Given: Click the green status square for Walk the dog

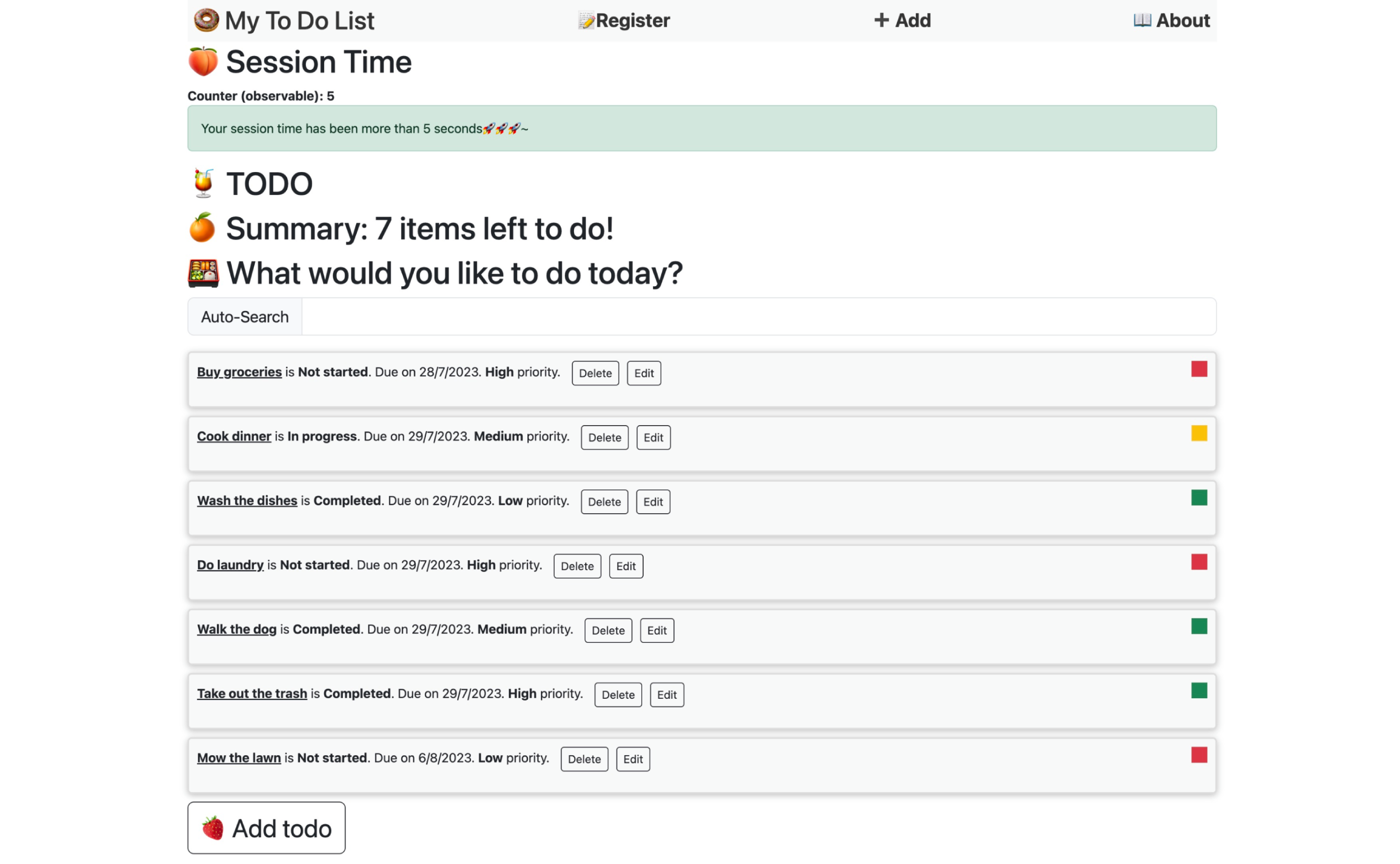Looking at the screenshot, I should coord(1199,626).
